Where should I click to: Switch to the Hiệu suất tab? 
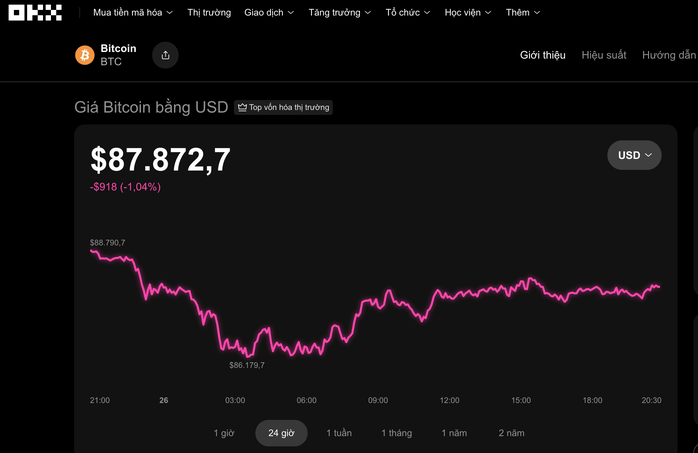pos(604,55)
